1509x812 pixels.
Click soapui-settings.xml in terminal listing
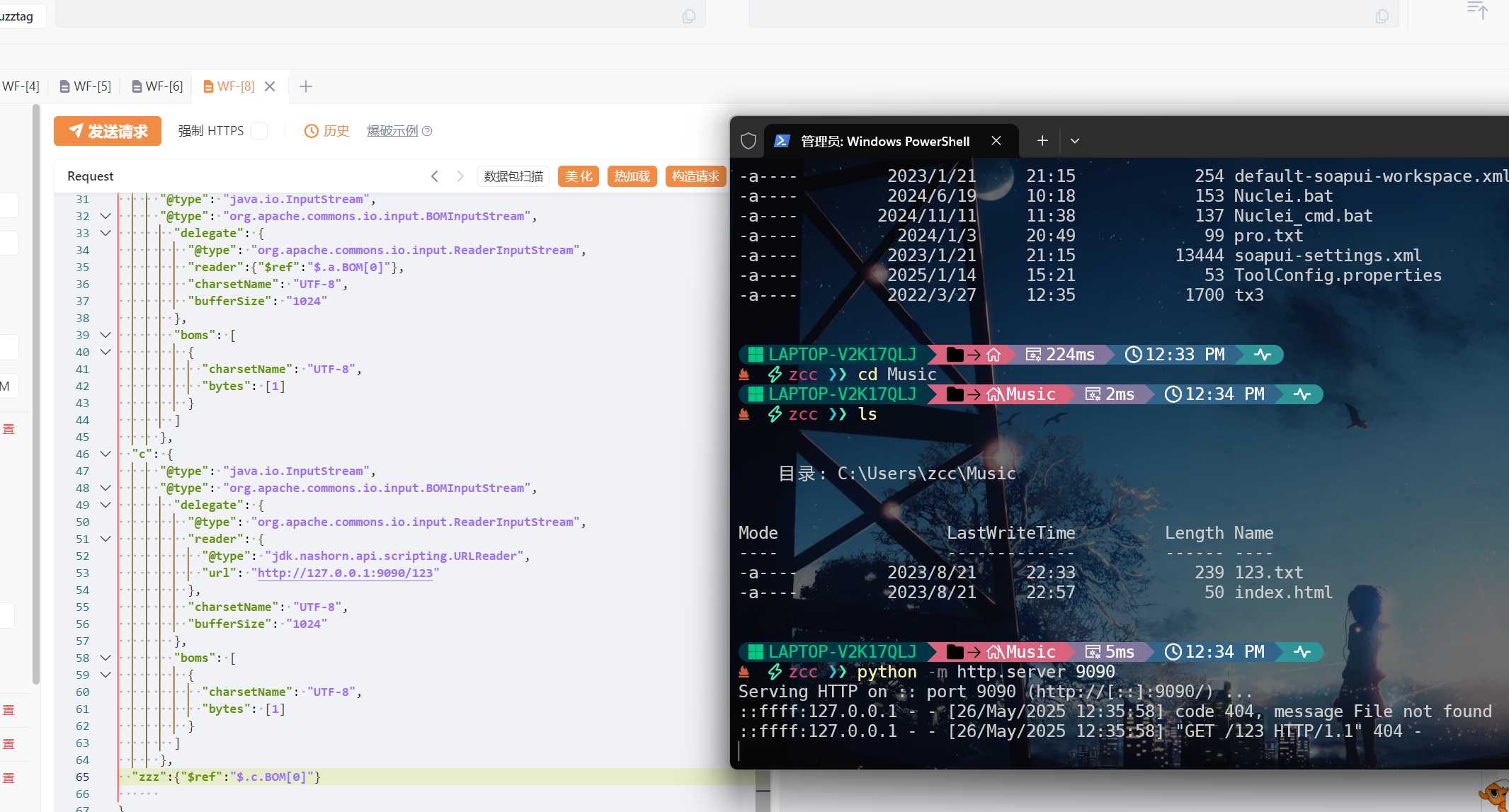(x=1328, y=256)
